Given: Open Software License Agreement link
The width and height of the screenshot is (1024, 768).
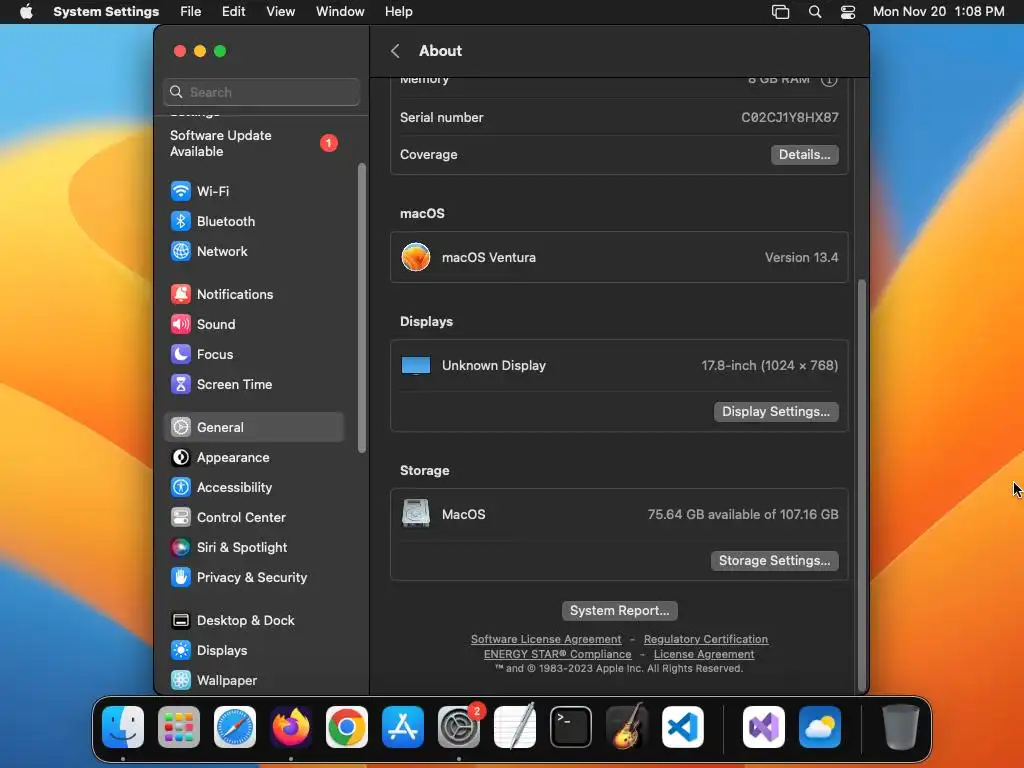Looking at the screenshot, I should coord(546,639).
